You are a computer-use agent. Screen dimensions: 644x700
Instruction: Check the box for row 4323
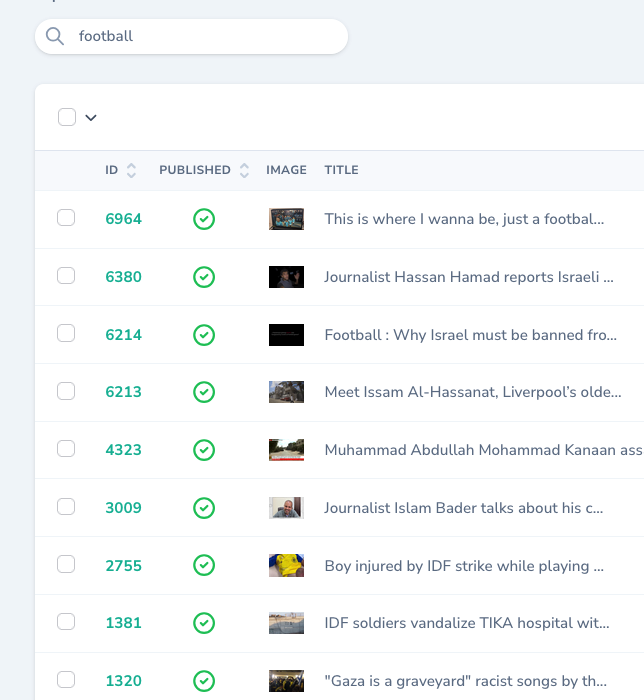click(66, 449)
